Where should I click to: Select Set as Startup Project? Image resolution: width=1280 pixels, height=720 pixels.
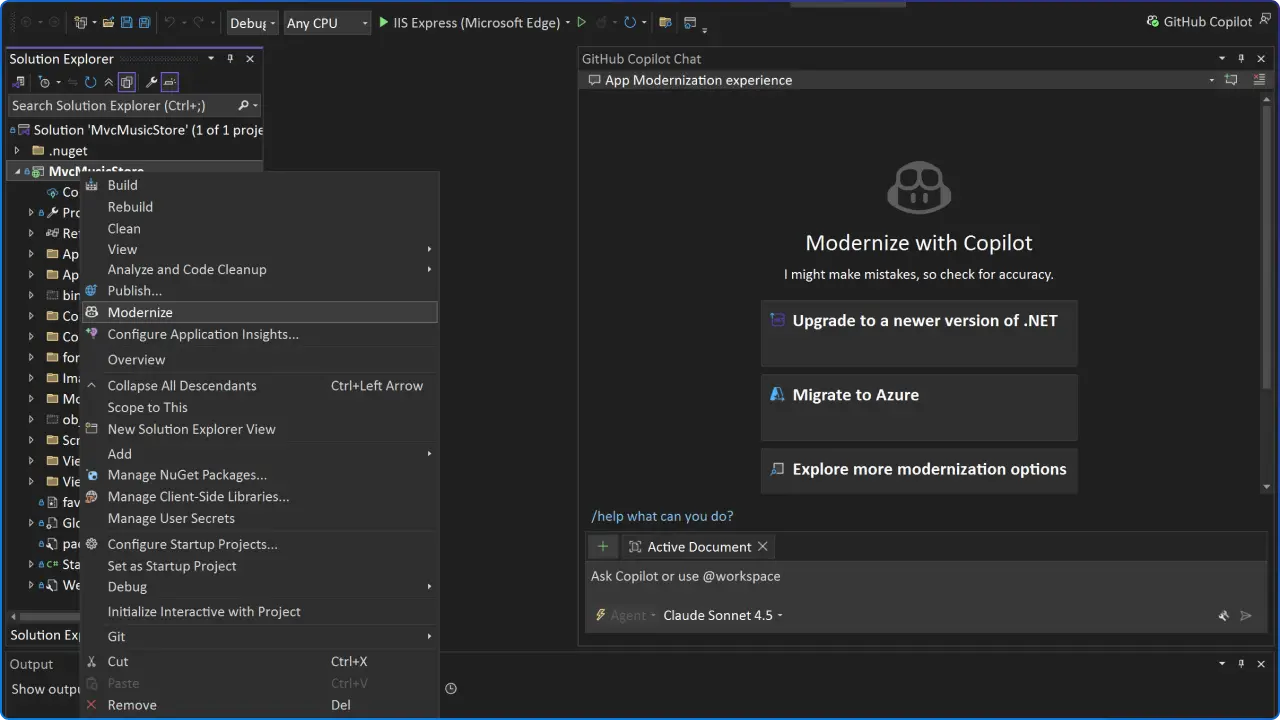coord(260,566)
